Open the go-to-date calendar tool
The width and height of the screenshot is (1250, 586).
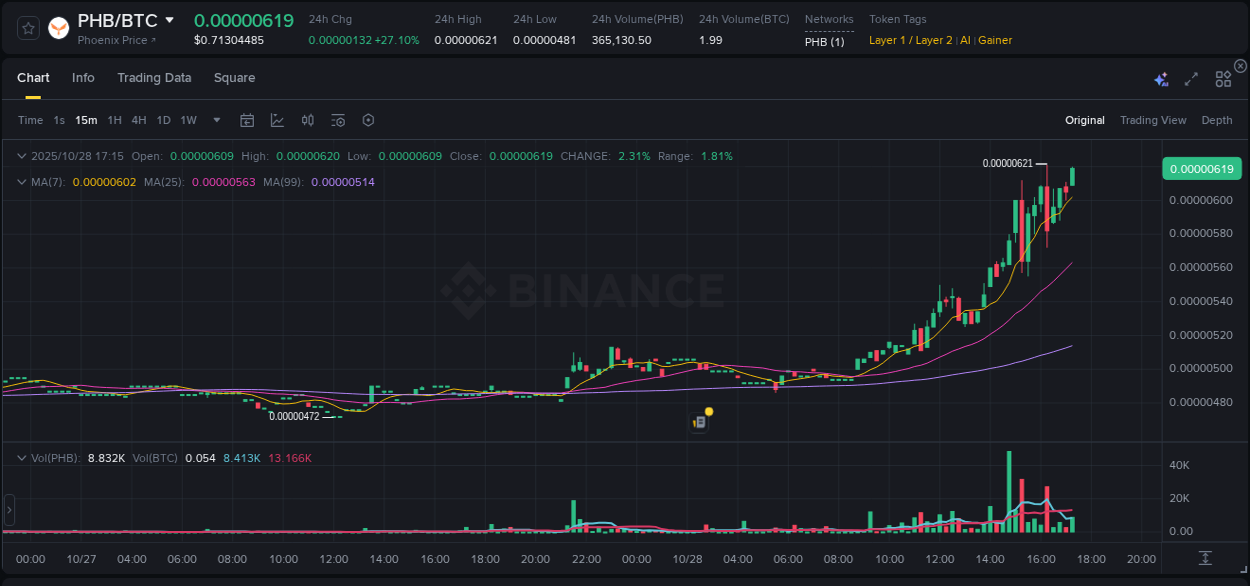pyautogui.click(x=247, y=120)
